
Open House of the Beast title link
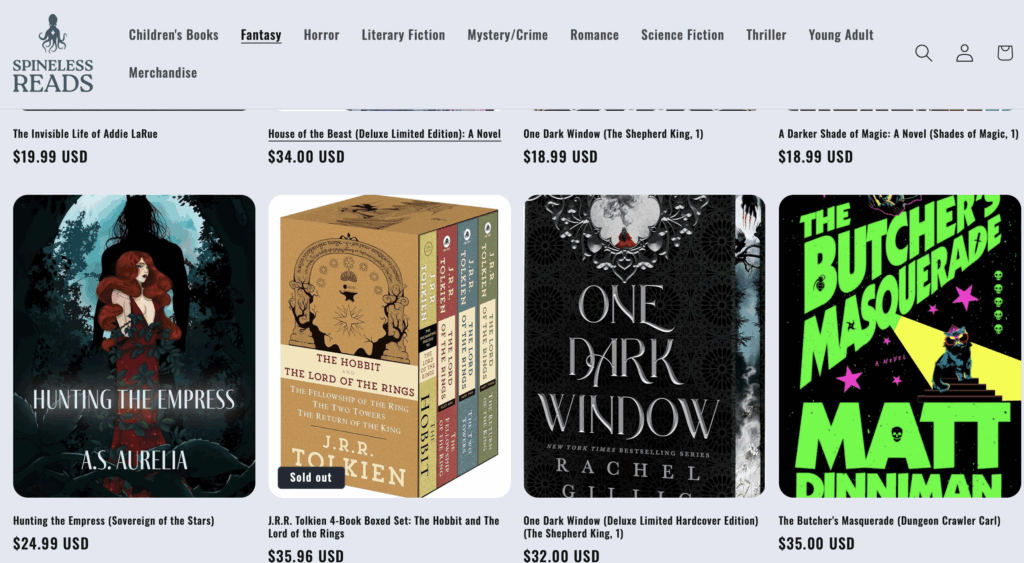(x=385, y=134)
